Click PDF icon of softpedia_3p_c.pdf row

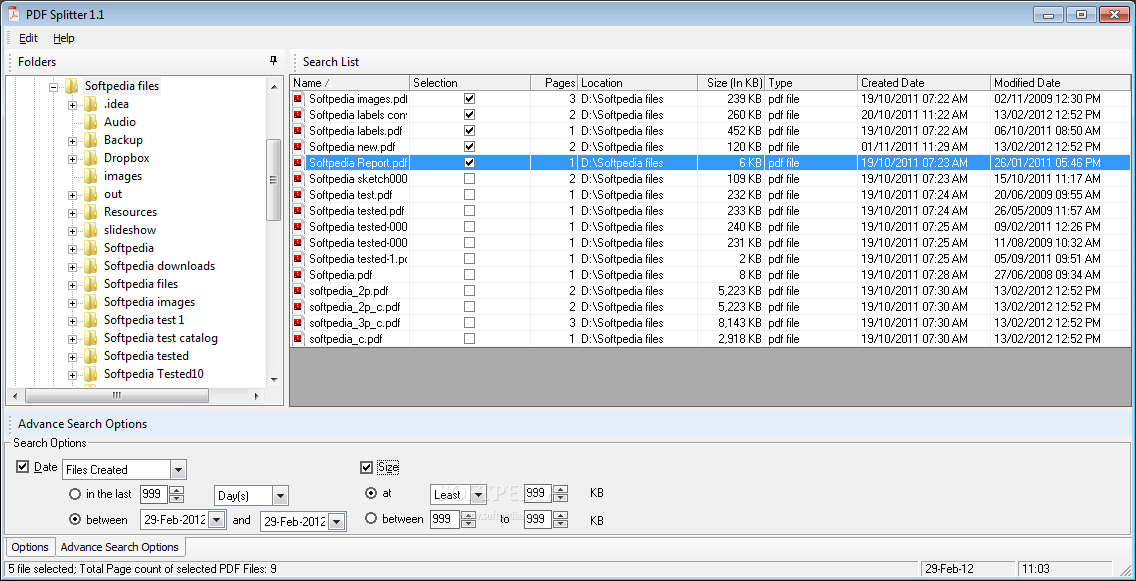[298, 322]
